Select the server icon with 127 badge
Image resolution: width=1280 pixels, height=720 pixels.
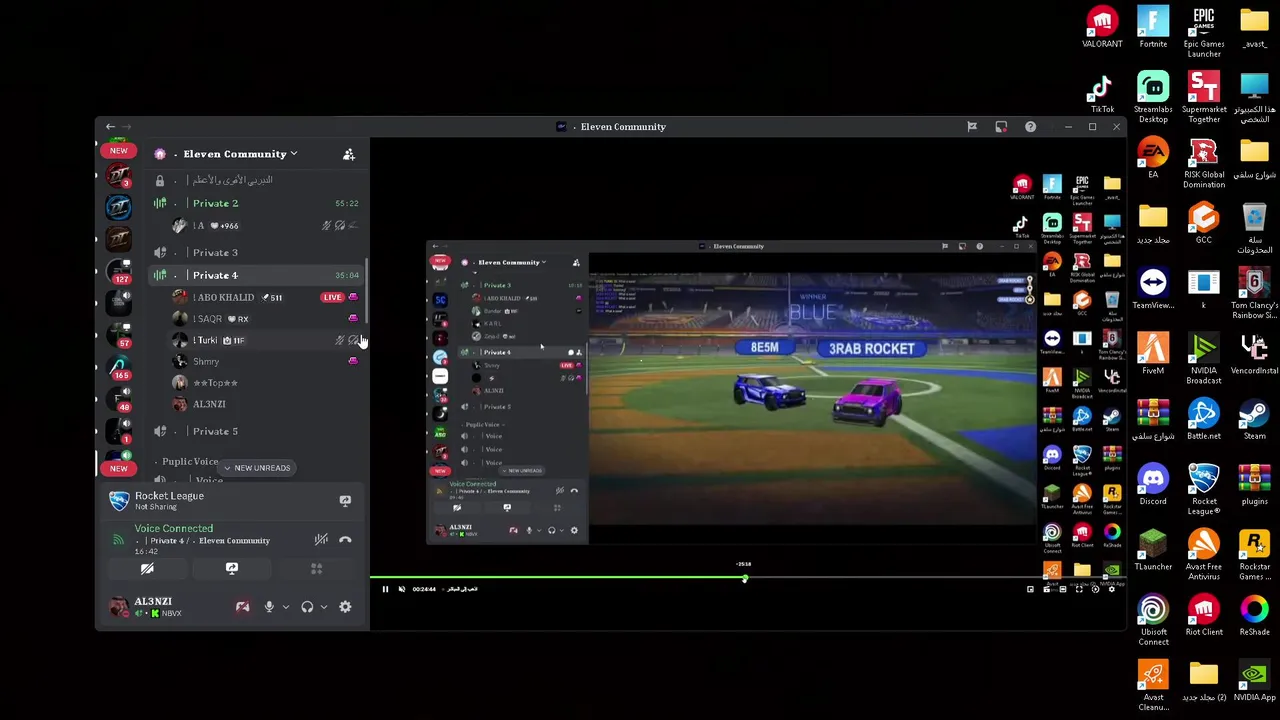point(119,270)
